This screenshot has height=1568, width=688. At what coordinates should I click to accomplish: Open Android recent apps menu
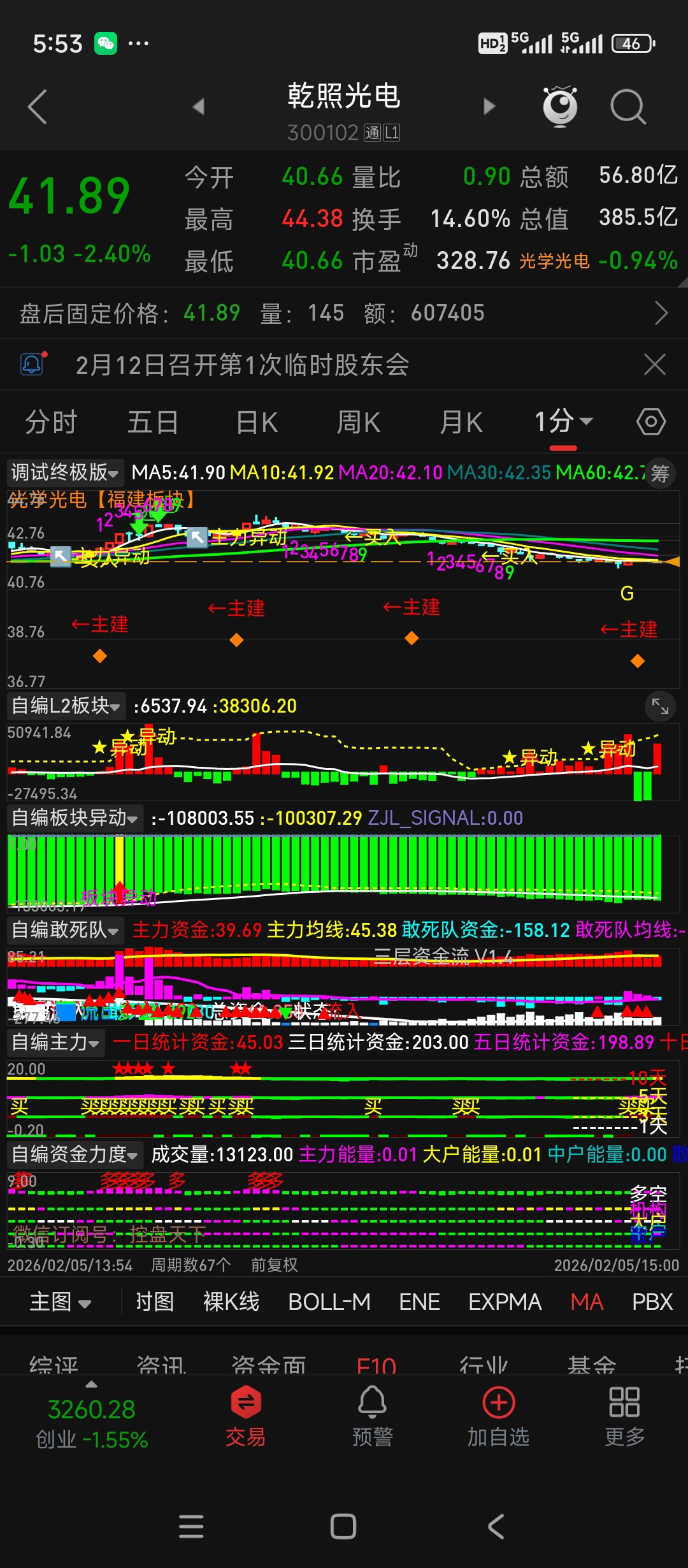coord(191,1527)
